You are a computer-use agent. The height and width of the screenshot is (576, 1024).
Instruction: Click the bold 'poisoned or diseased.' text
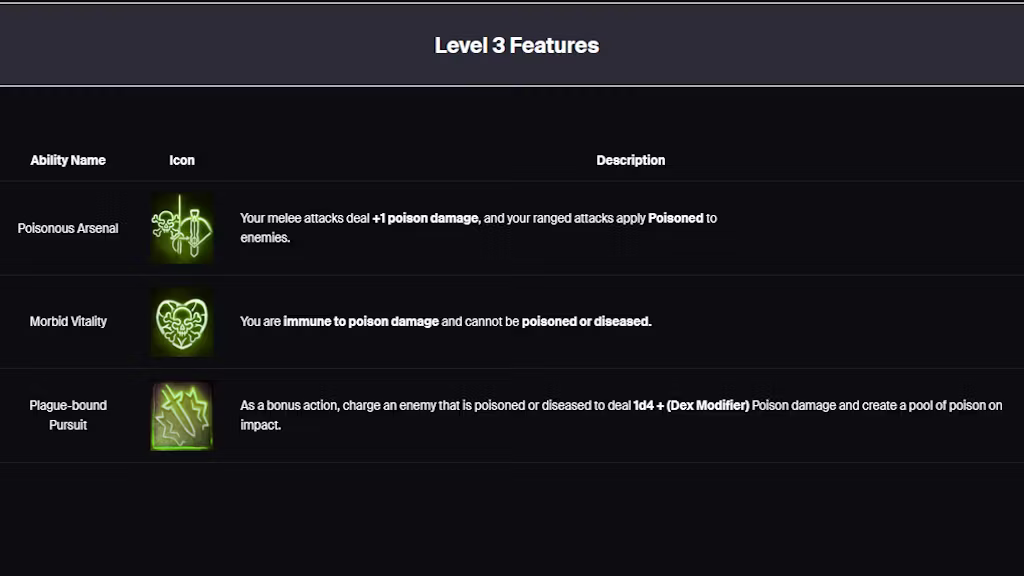(586, 322)
